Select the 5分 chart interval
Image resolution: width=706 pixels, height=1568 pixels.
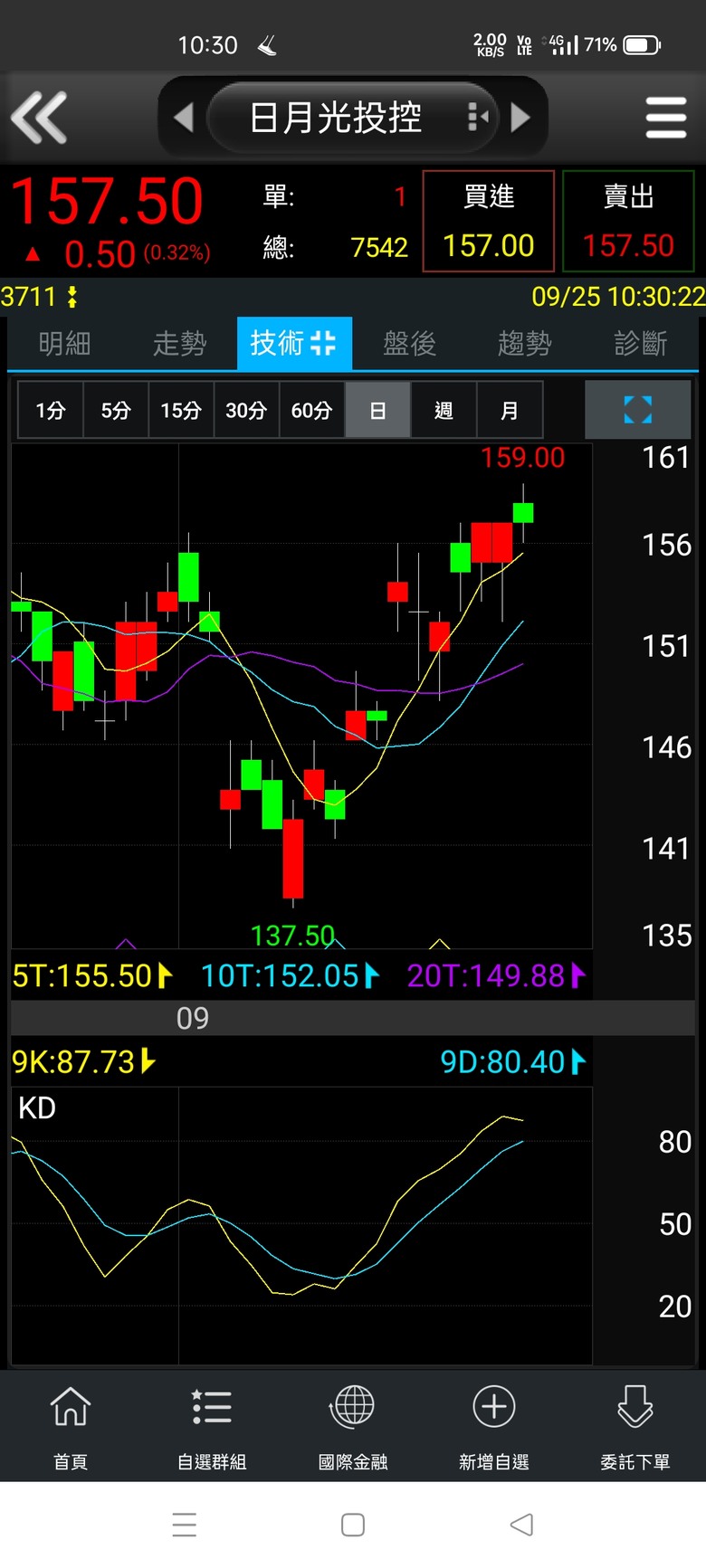coord(116,410)
